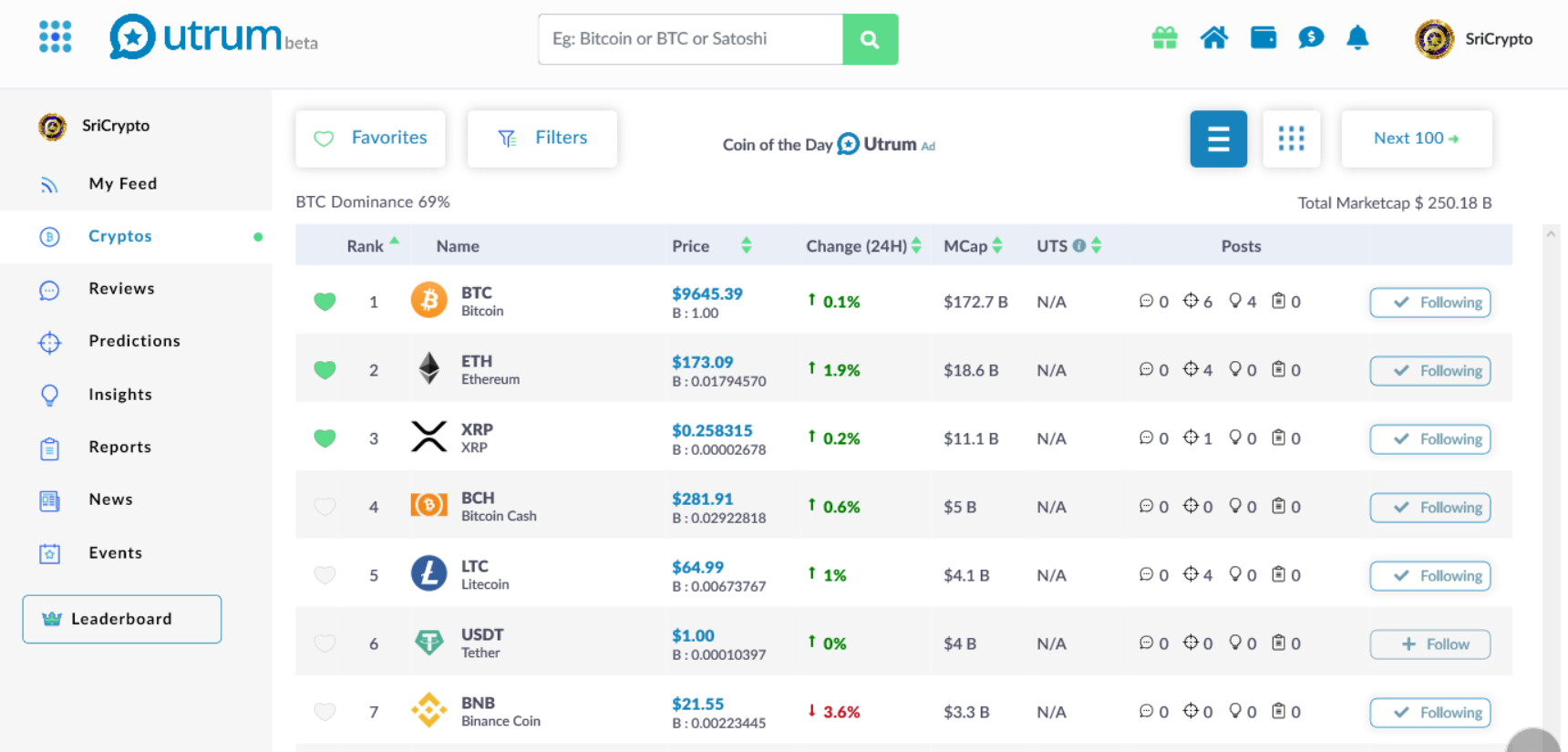Unfavorite XRP heart

coord(325,438)
